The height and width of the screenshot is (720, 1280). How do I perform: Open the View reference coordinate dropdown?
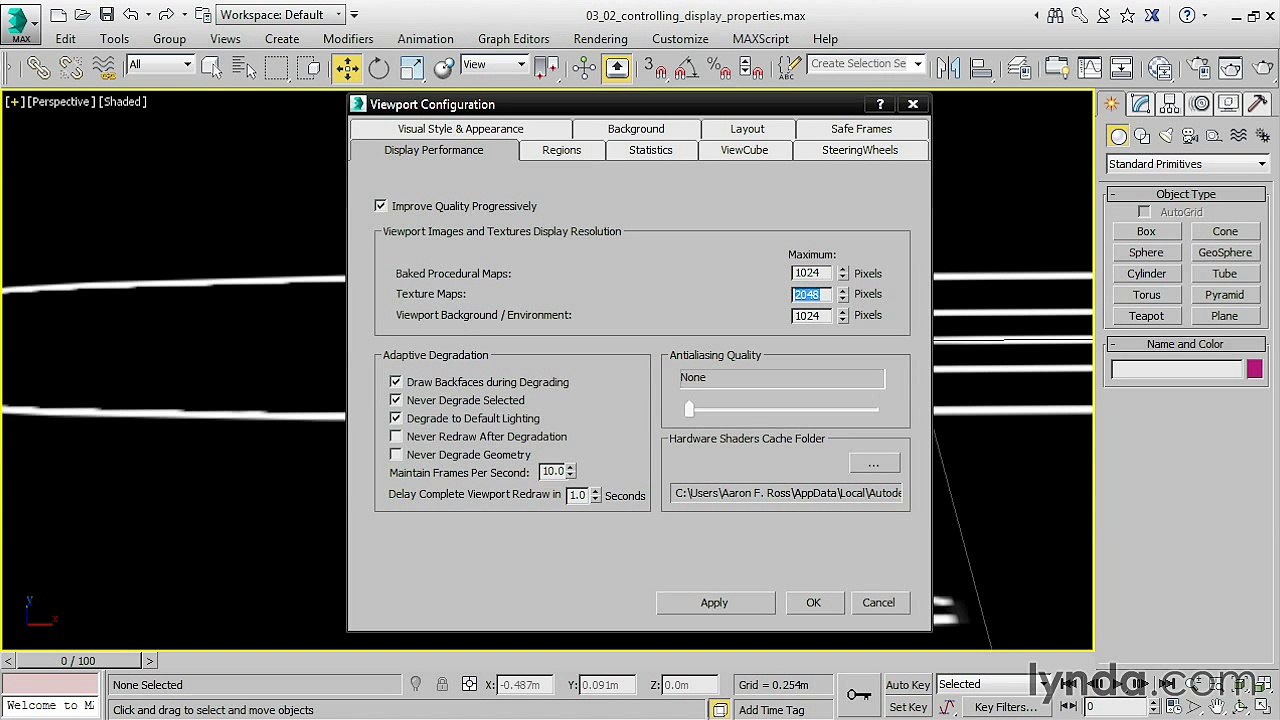point(494,64)
